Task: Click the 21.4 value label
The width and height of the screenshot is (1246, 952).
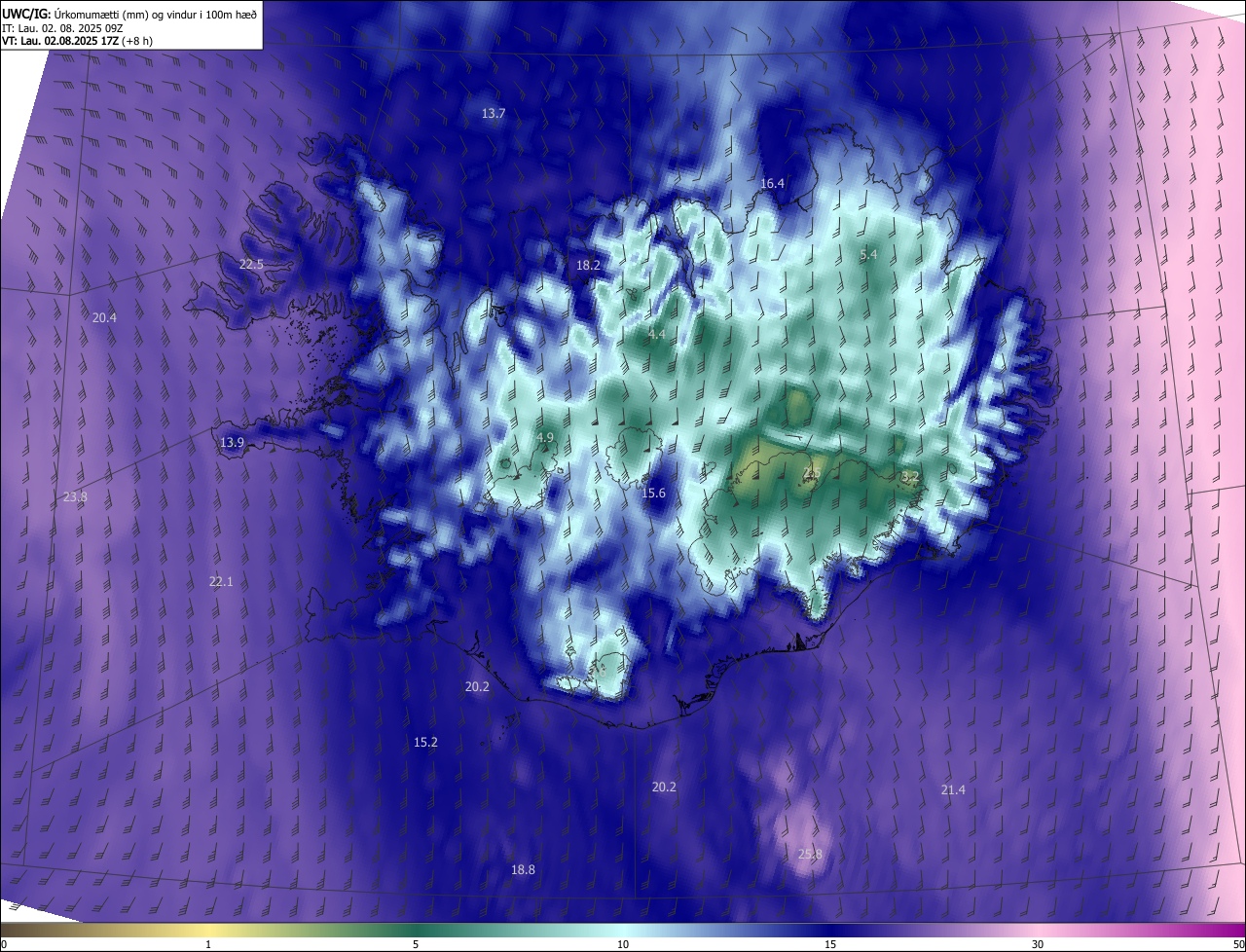Action: point(953,790)
